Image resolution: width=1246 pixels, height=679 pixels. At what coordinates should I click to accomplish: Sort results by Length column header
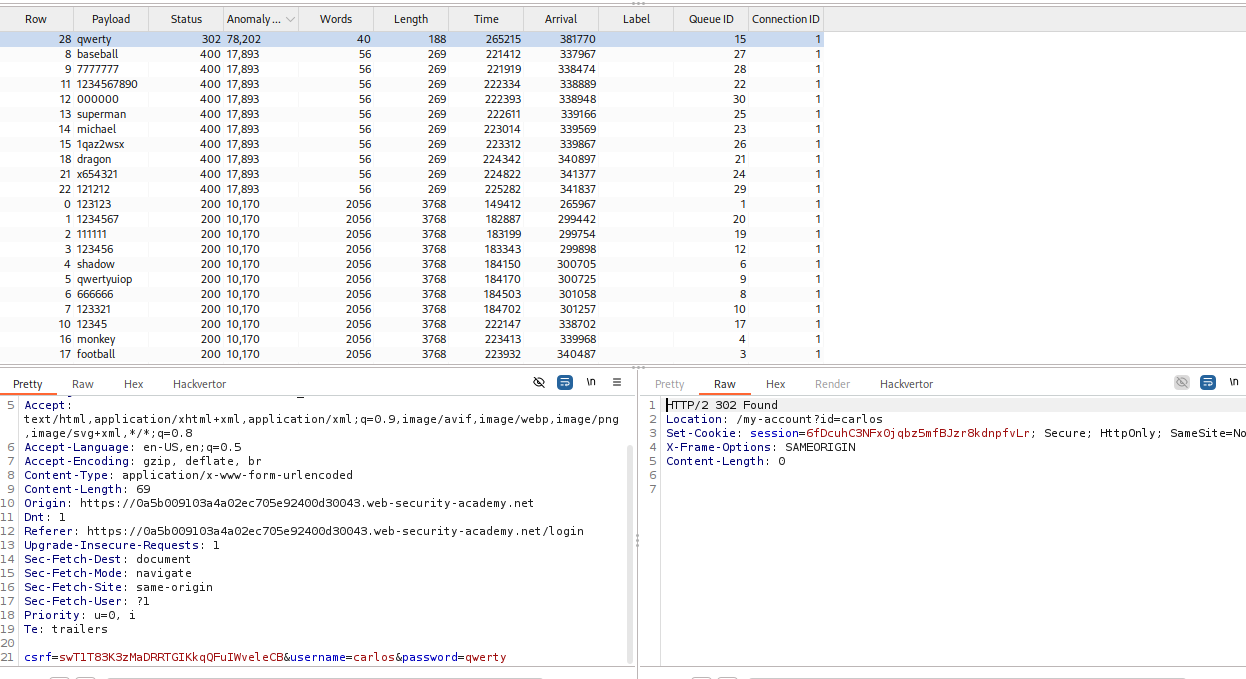click(410, 19)
